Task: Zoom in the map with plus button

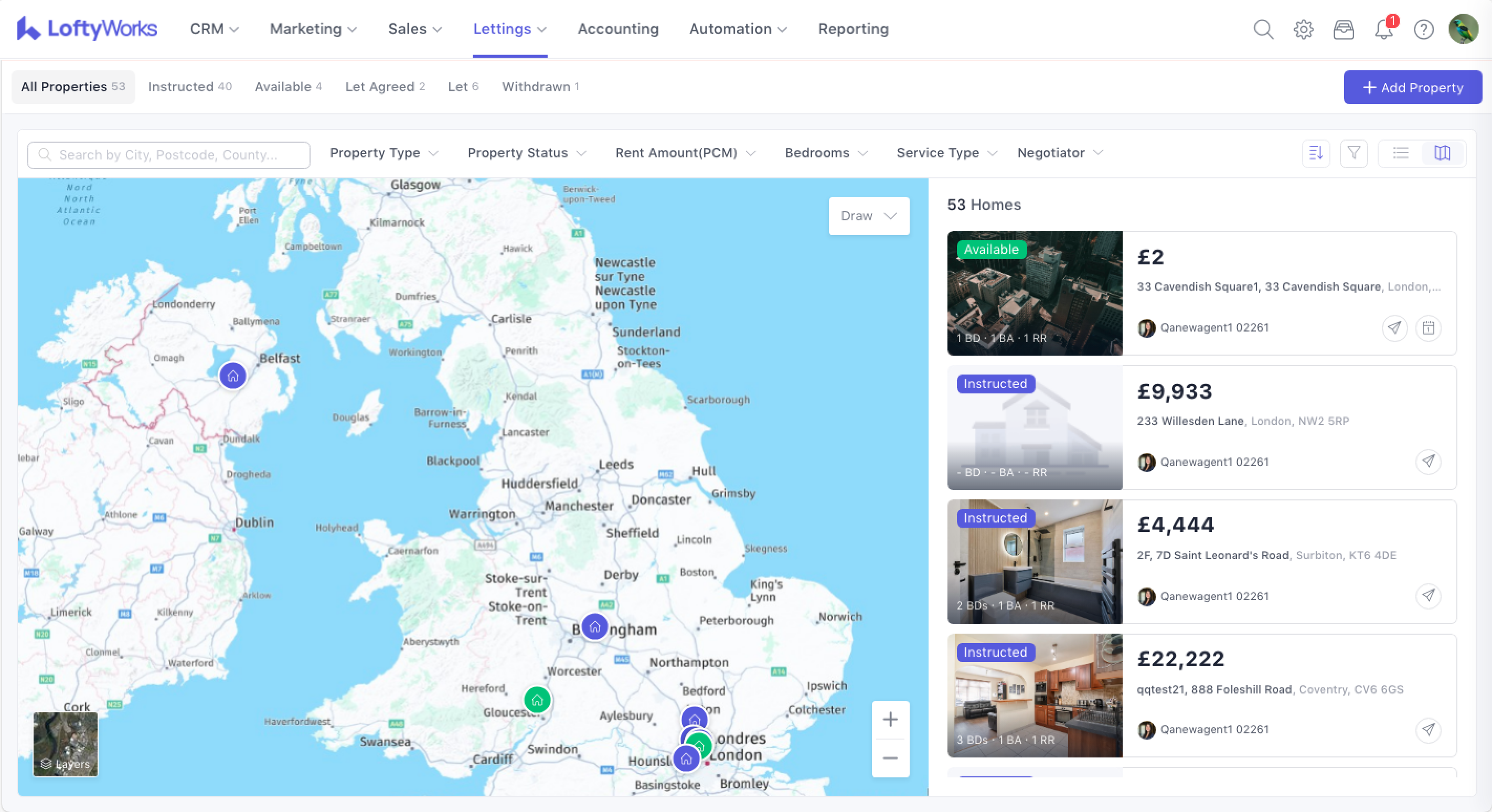Action: [890, 720]
